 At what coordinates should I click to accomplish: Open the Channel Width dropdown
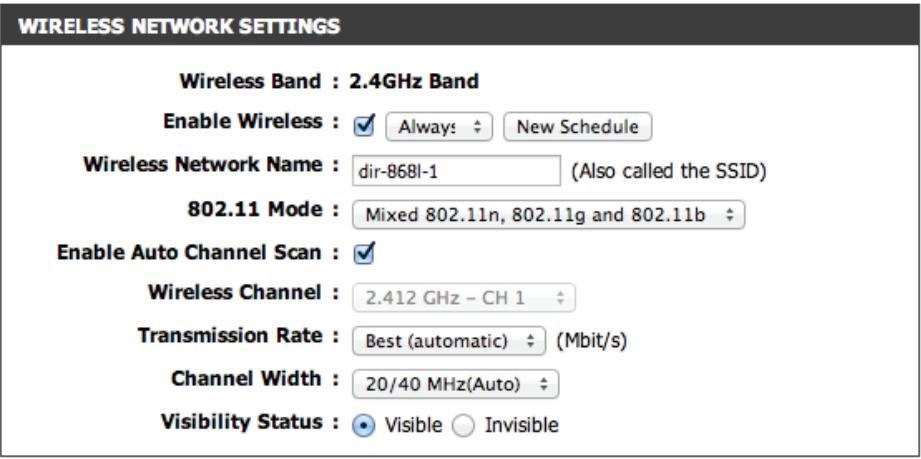pos(455,384)
